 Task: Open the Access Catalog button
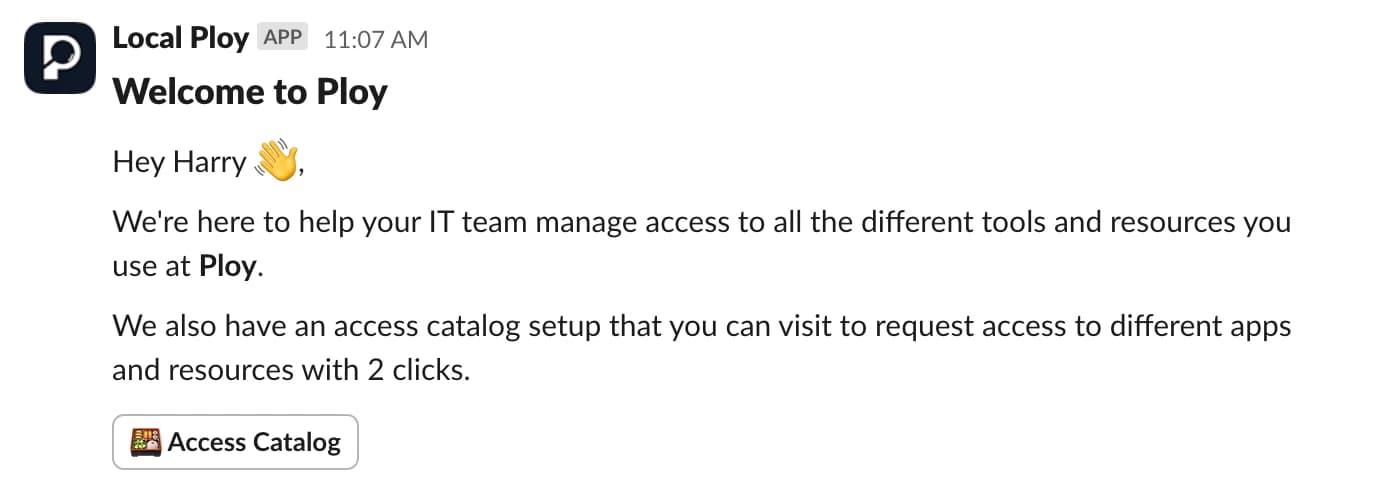[235, 442]
